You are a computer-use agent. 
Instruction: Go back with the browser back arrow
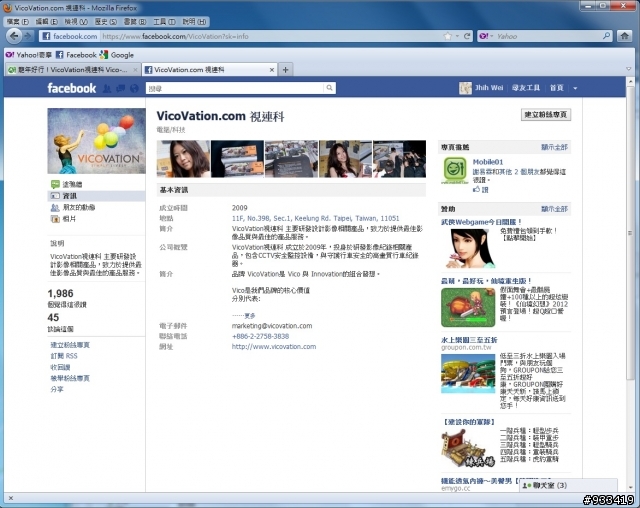point(14,36)
